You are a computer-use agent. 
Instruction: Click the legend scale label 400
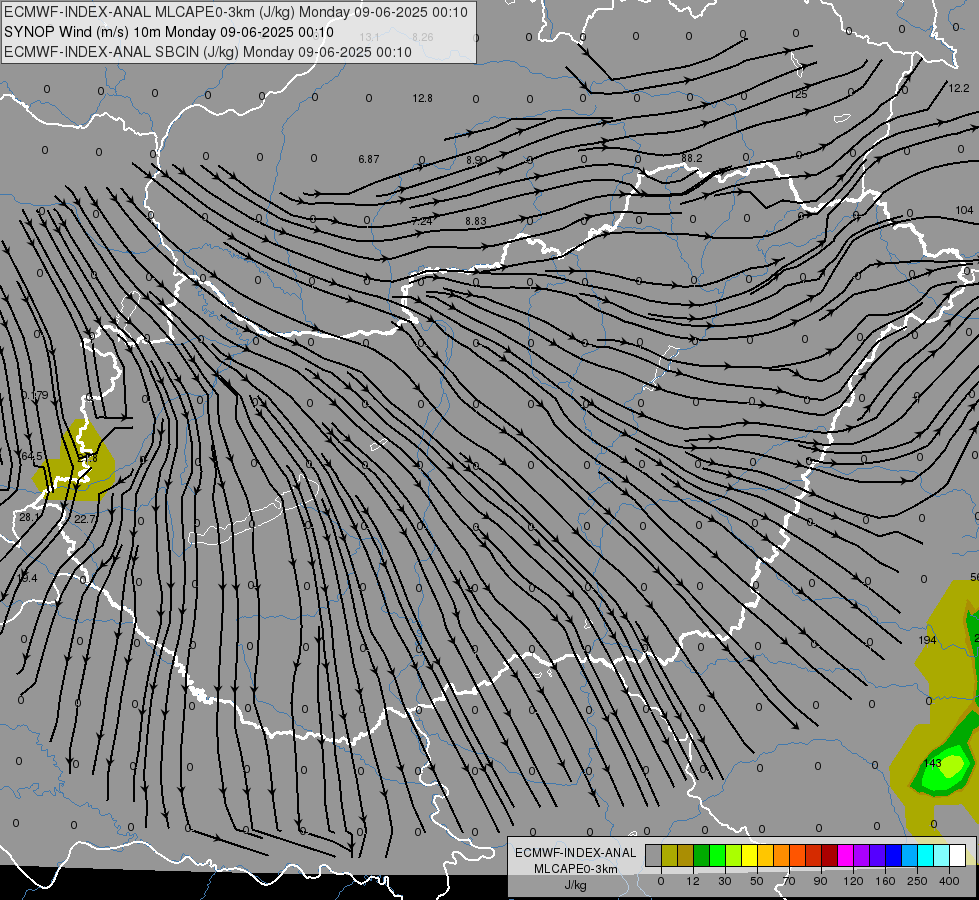[949, 881]
